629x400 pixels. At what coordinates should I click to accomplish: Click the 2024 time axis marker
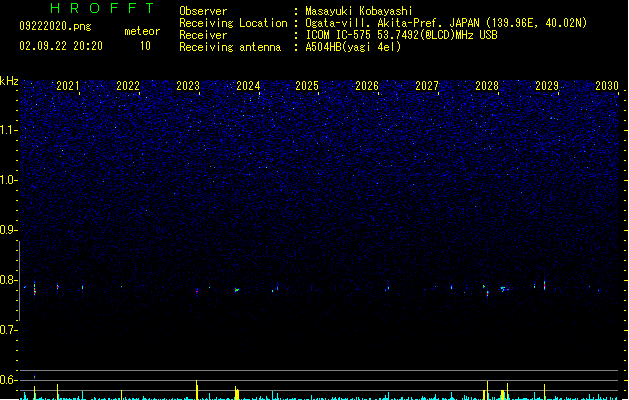(x=248, y=86)
